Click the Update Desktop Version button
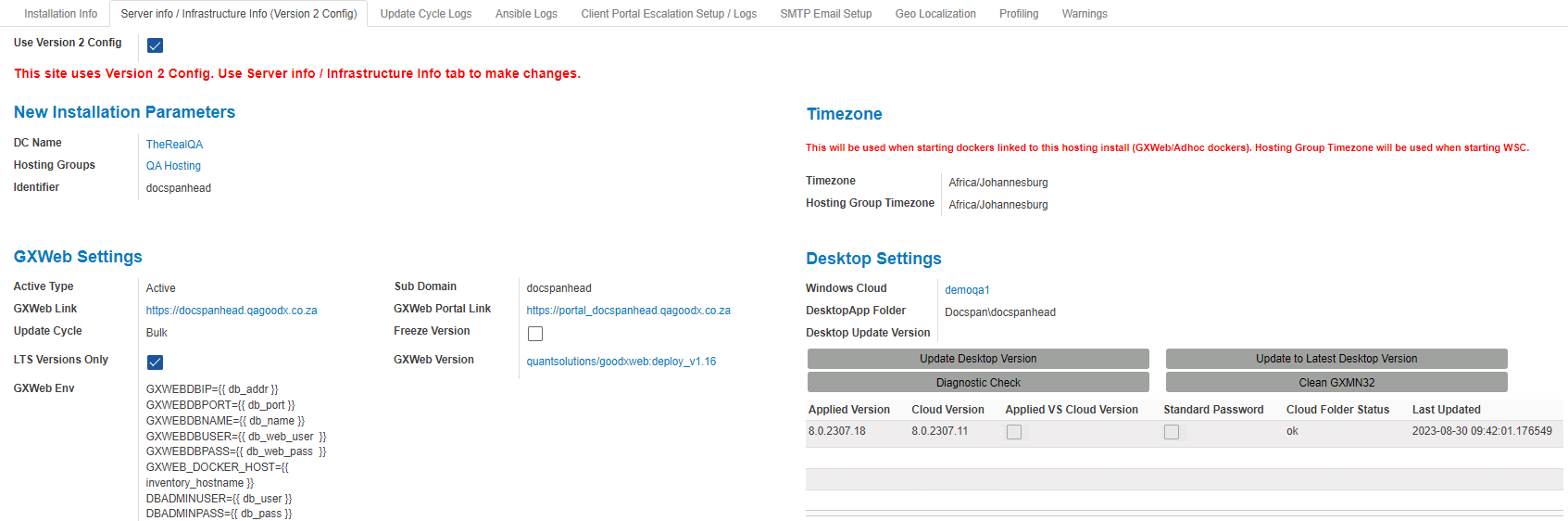The height and width of the screenshot is (521, 1568). [977, 359]
